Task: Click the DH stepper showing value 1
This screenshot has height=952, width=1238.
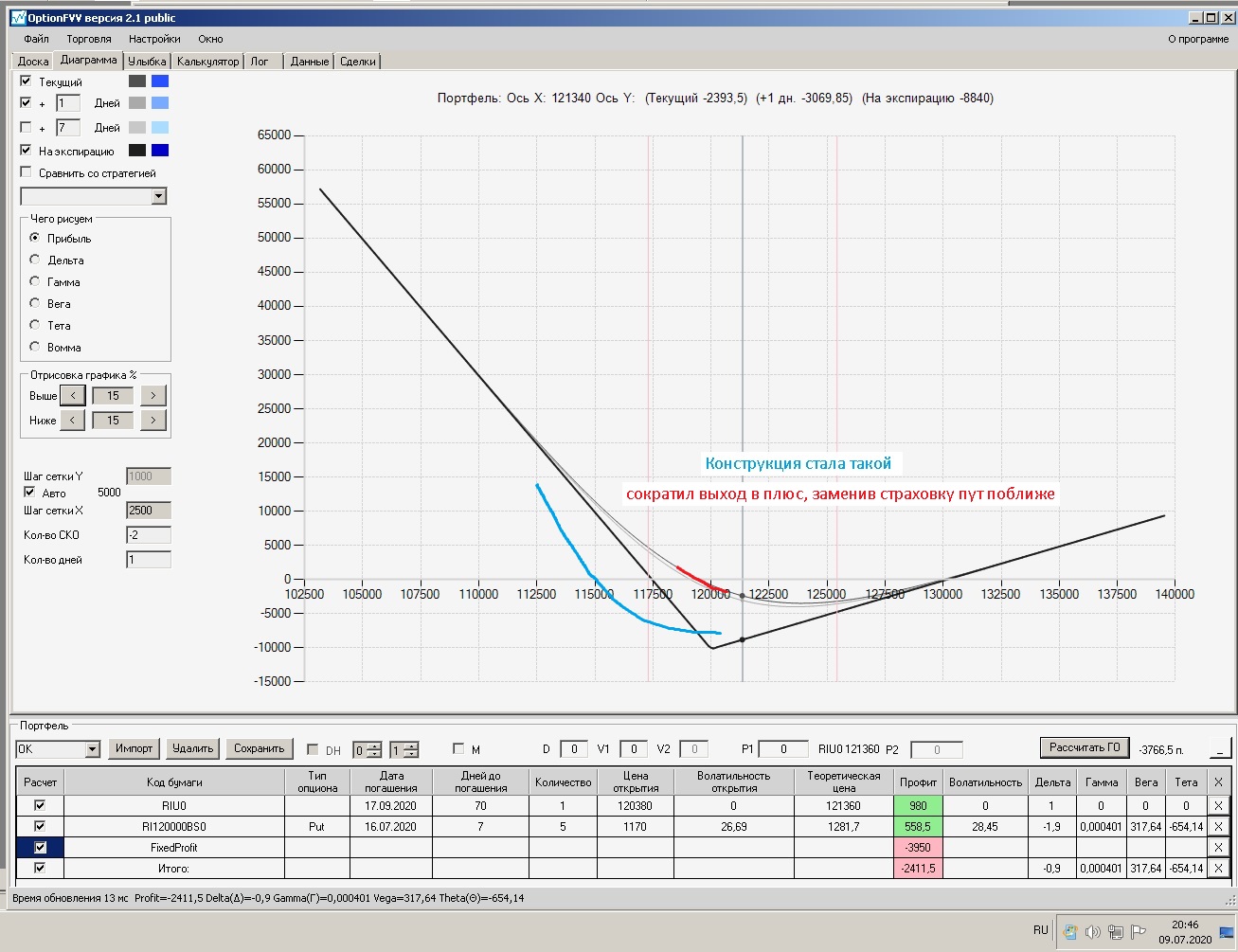Action: (x=404, y=749)
